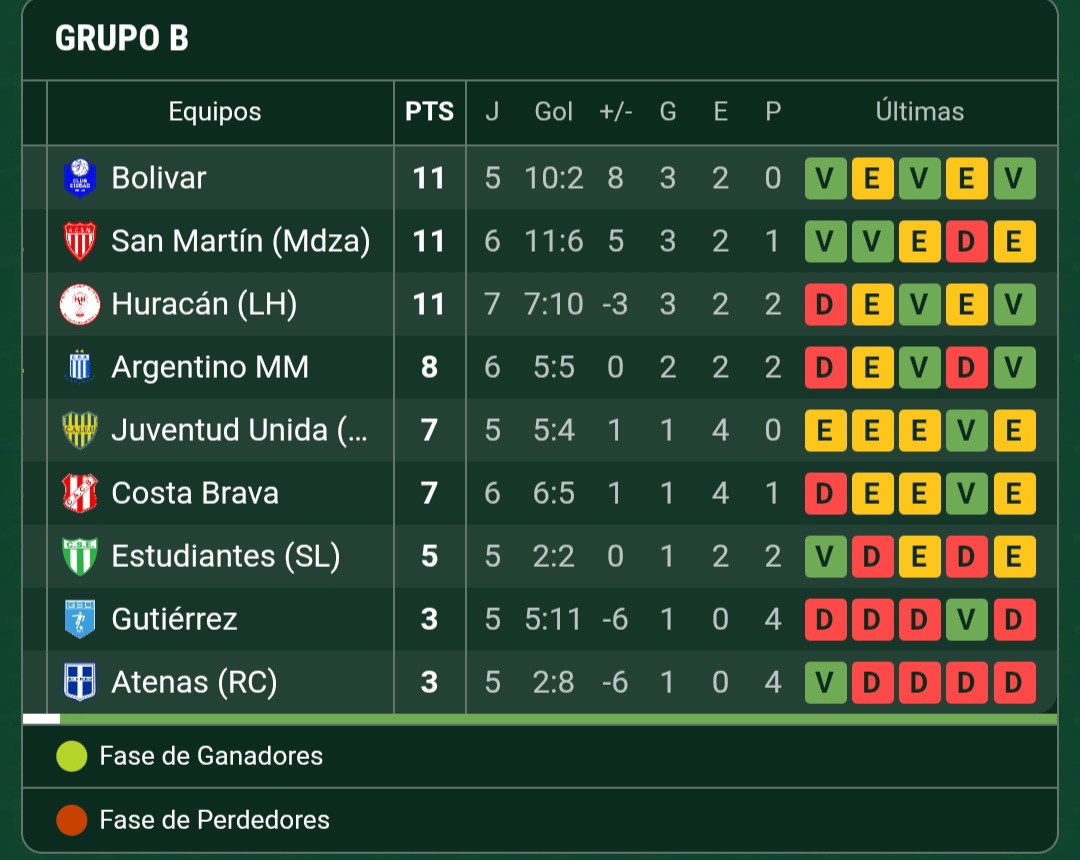Click Estudiantes (SL) green shield icon
Viewport: 1080px width, 860px height.
(x=79, y=556)
